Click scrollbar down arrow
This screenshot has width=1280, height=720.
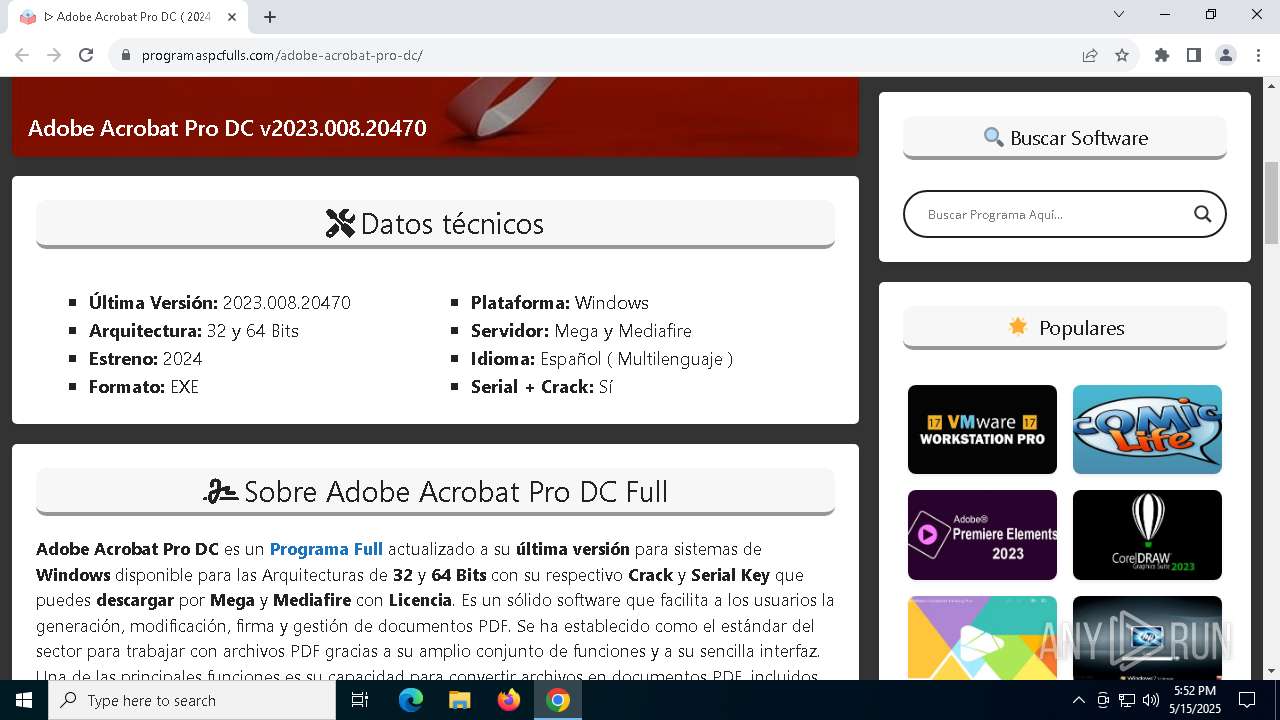(x=1271, y=671)
